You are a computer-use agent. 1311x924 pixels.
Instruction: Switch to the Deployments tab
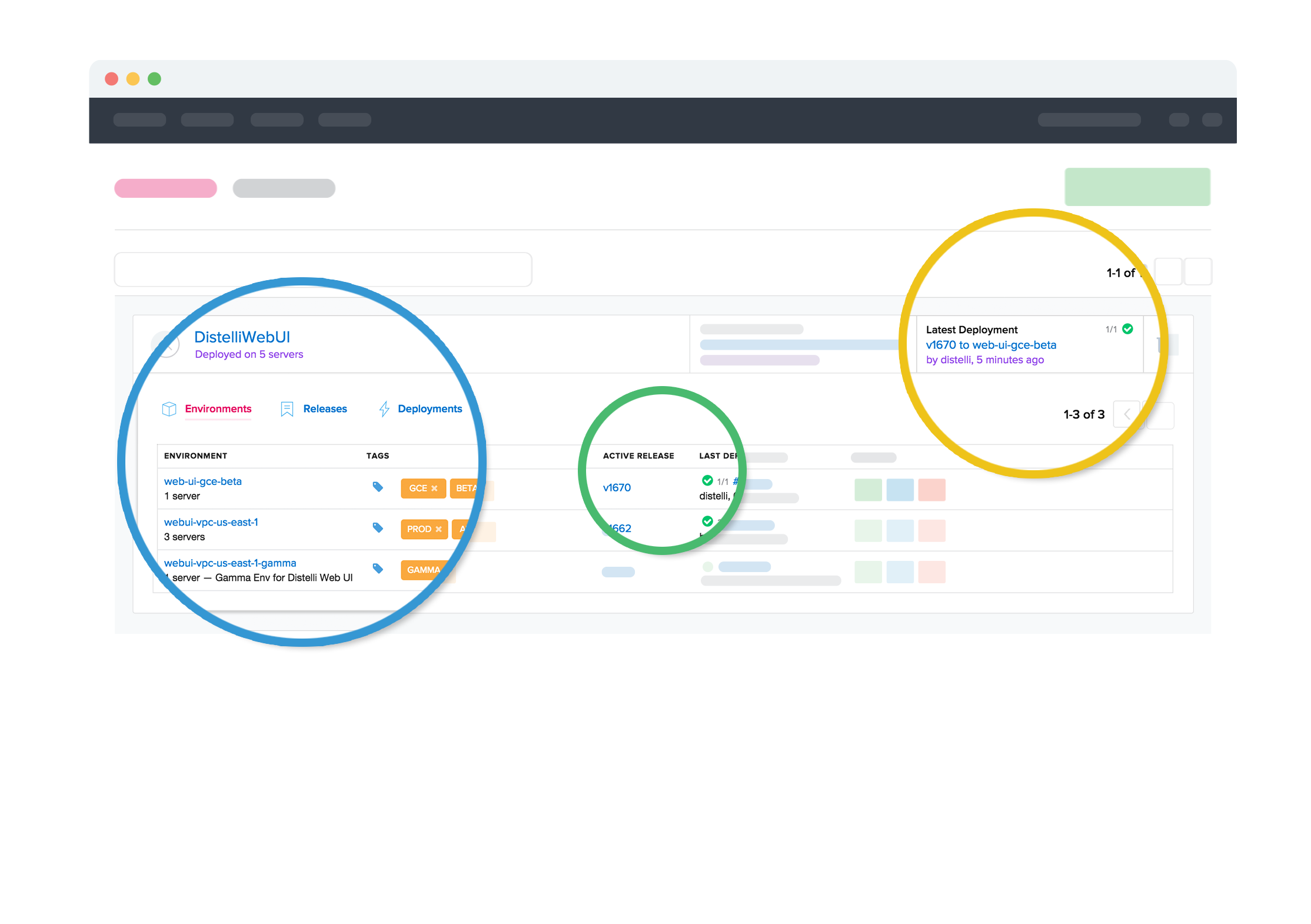430,409
